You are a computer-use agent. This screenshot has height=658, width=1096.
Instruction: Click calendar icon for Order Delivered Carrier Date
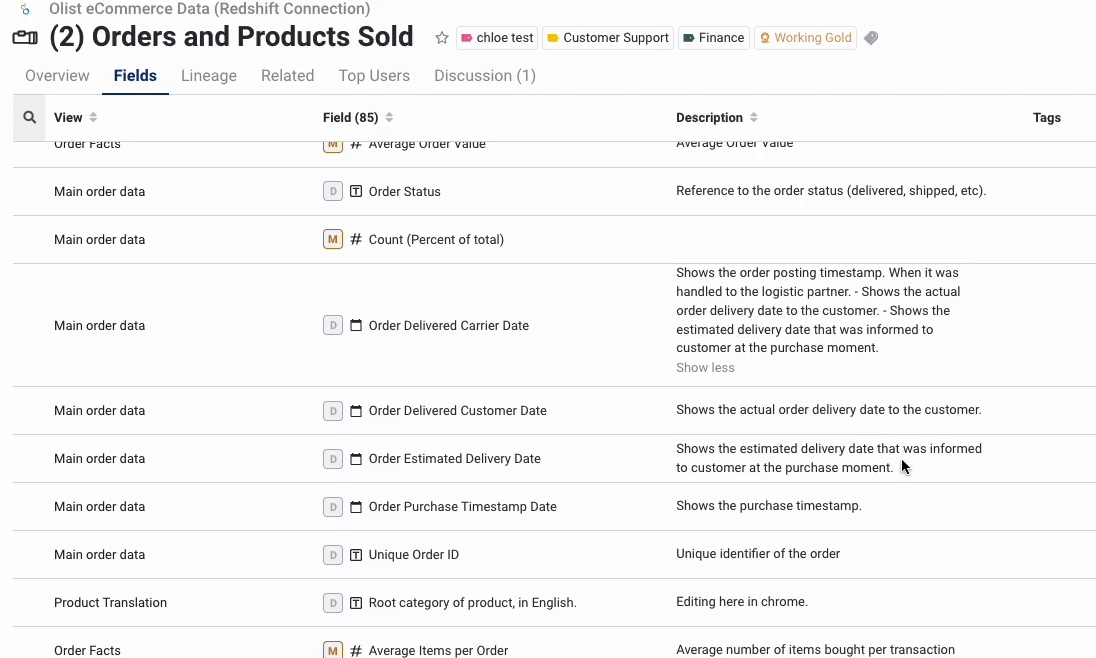[356, 325]
